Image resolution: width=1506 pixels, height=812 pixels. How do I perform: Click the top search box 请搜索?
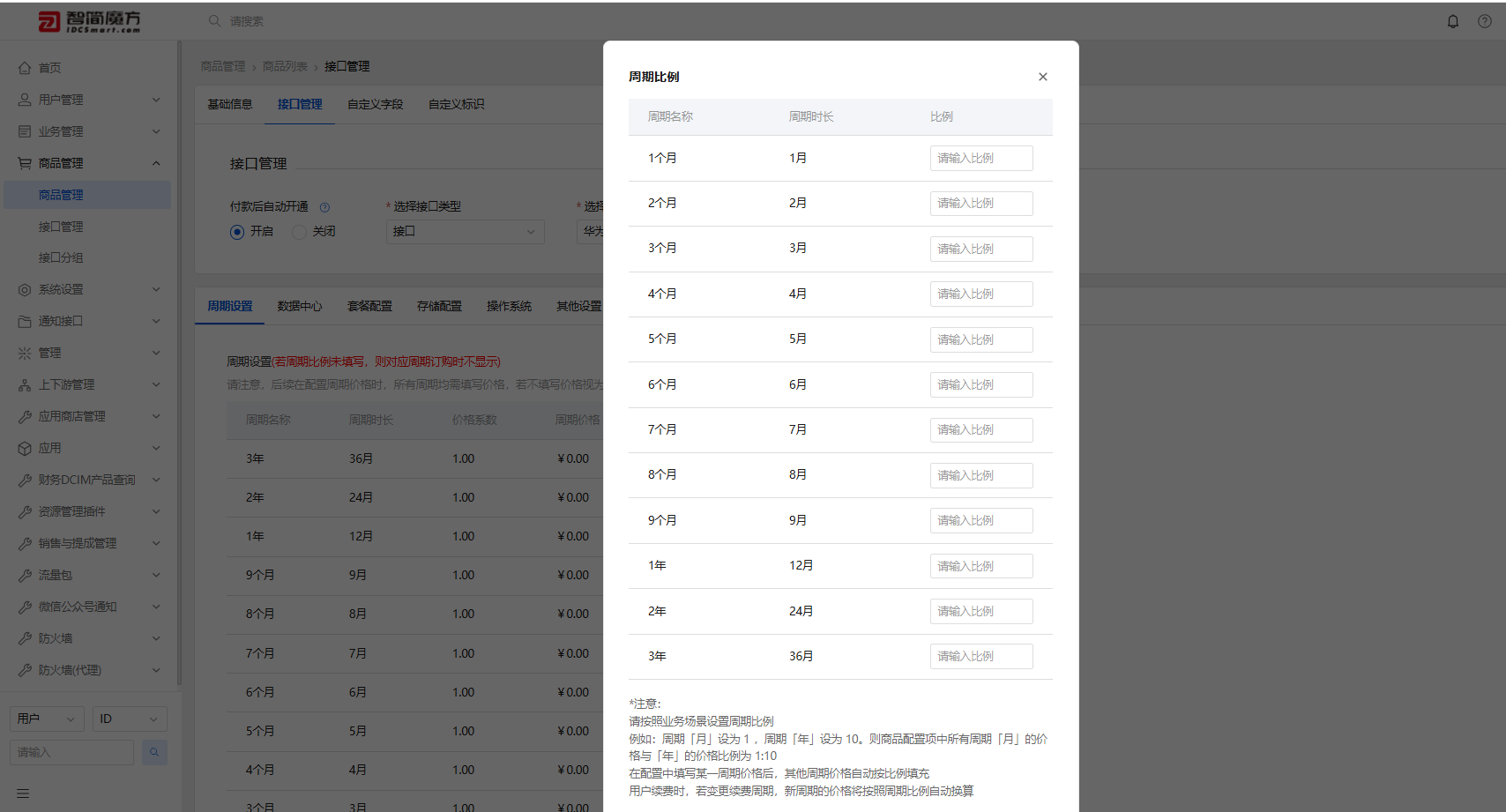(x=247, y=21)
